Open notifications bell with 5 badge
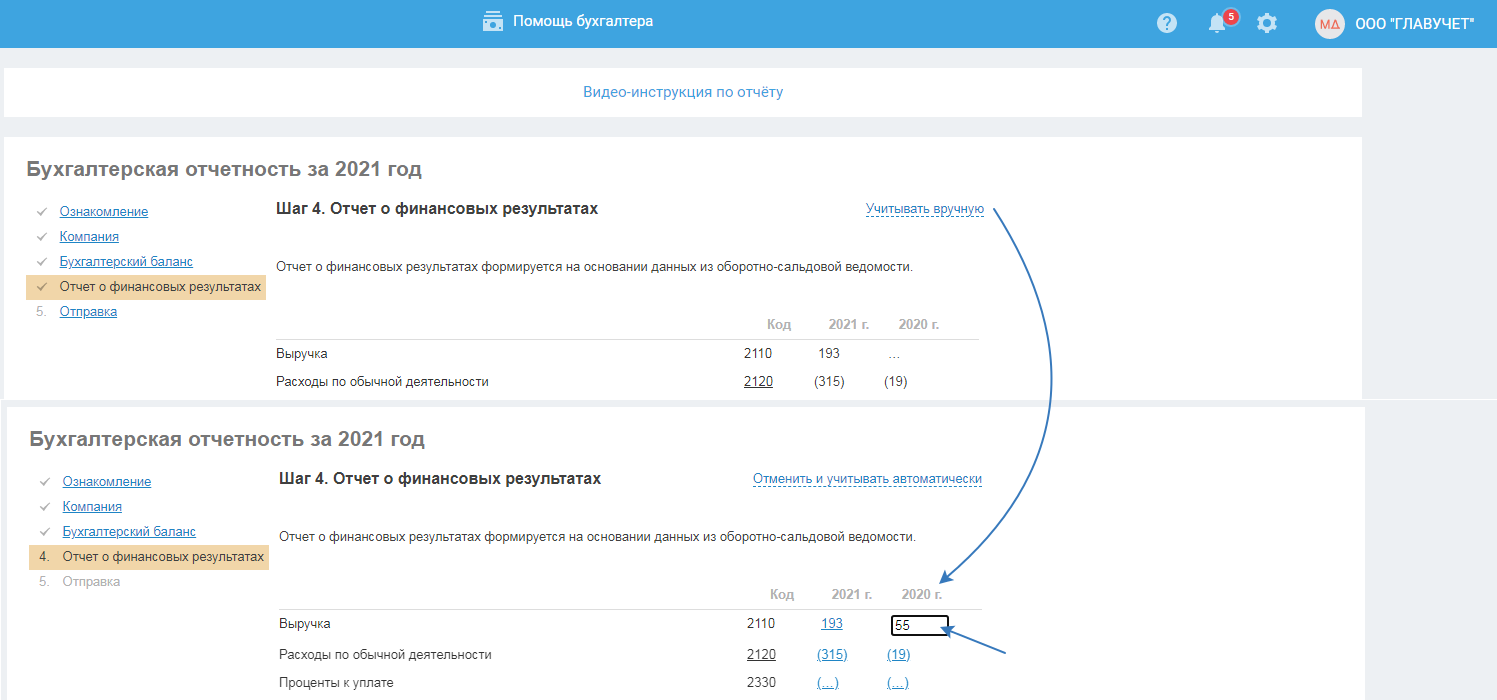 coord(1218,23)
